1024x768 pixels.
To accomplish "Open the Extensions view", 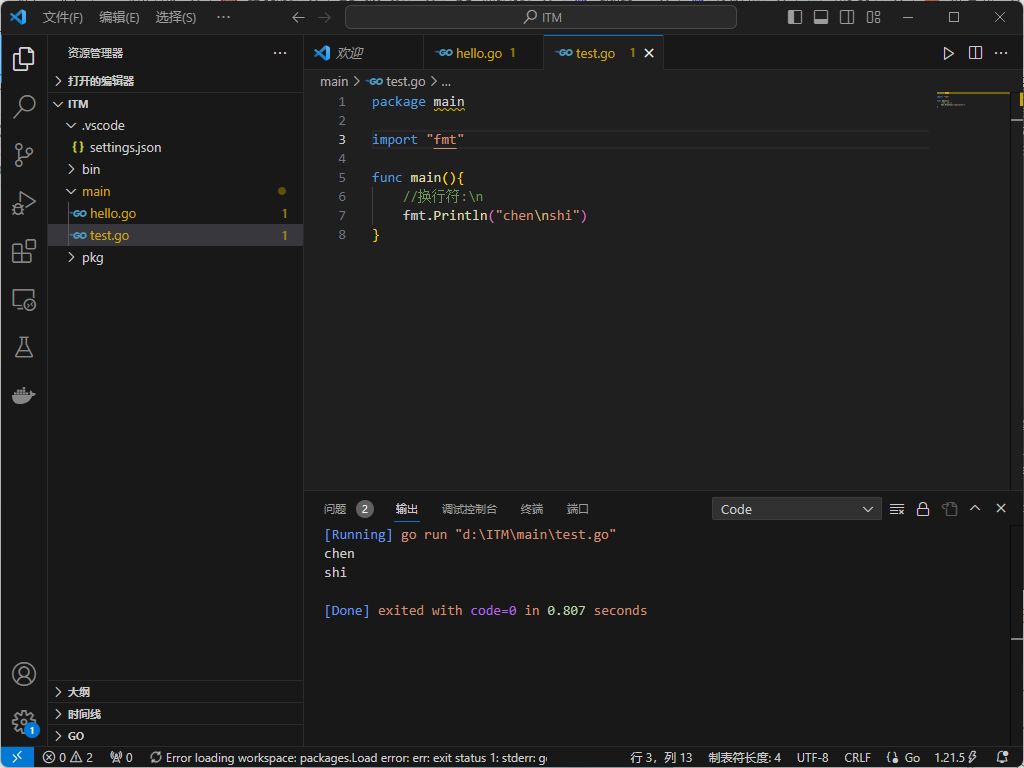I will [x=24, y=251].
